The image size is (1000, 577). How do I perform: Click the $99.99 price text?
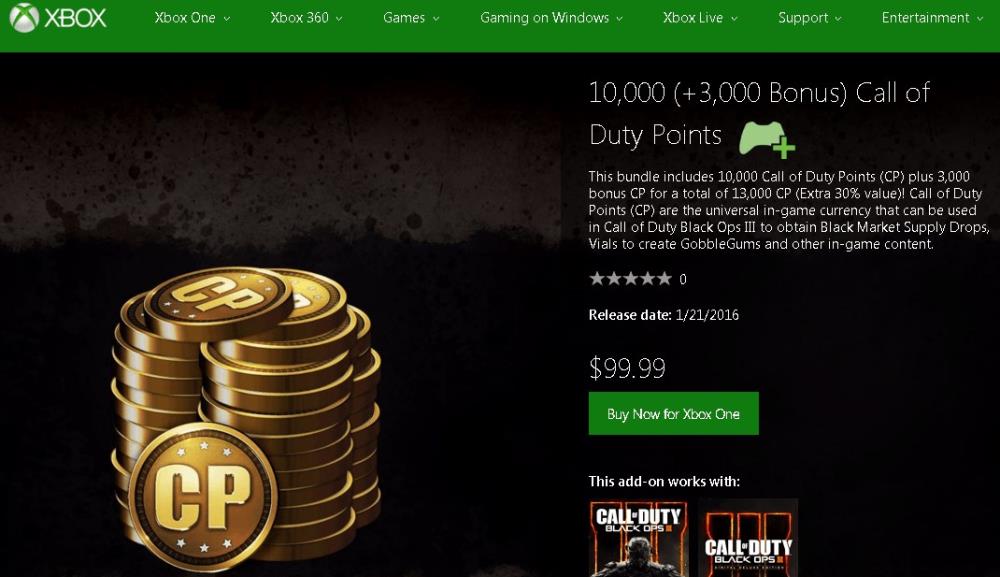(627, 368)
